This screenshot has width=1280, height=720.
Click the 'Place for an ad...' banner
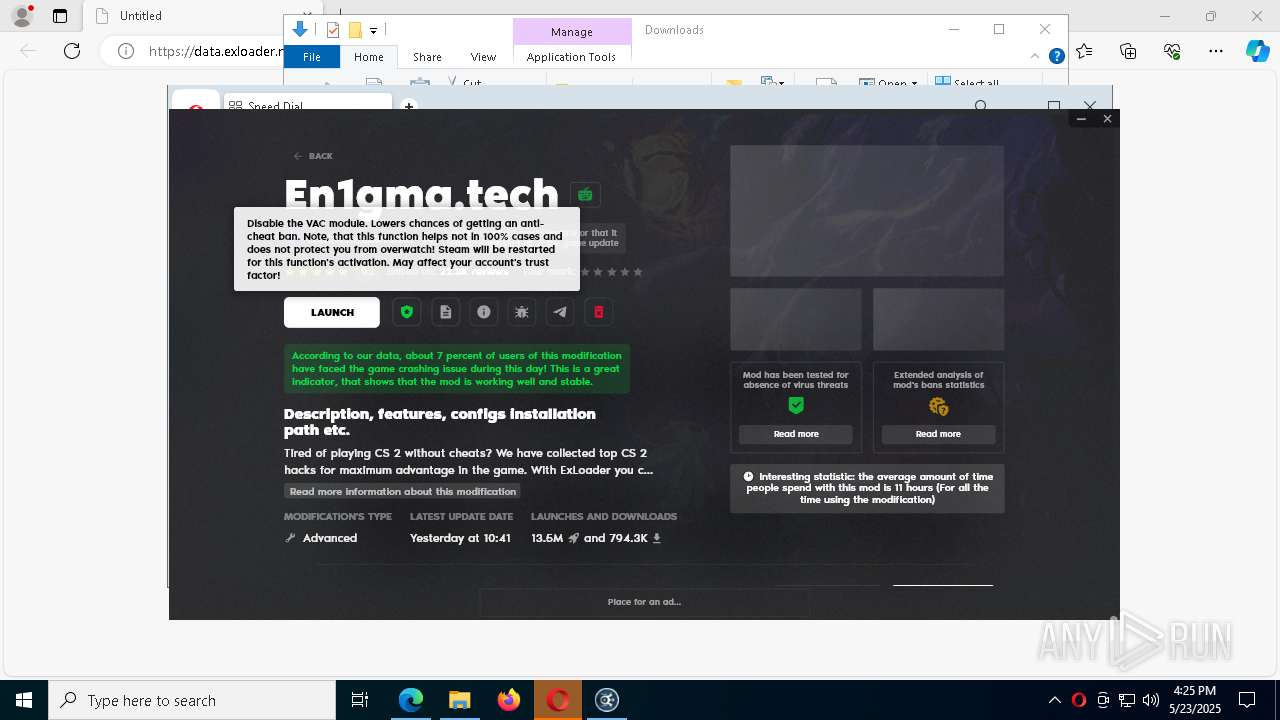[x=644, y=602]
